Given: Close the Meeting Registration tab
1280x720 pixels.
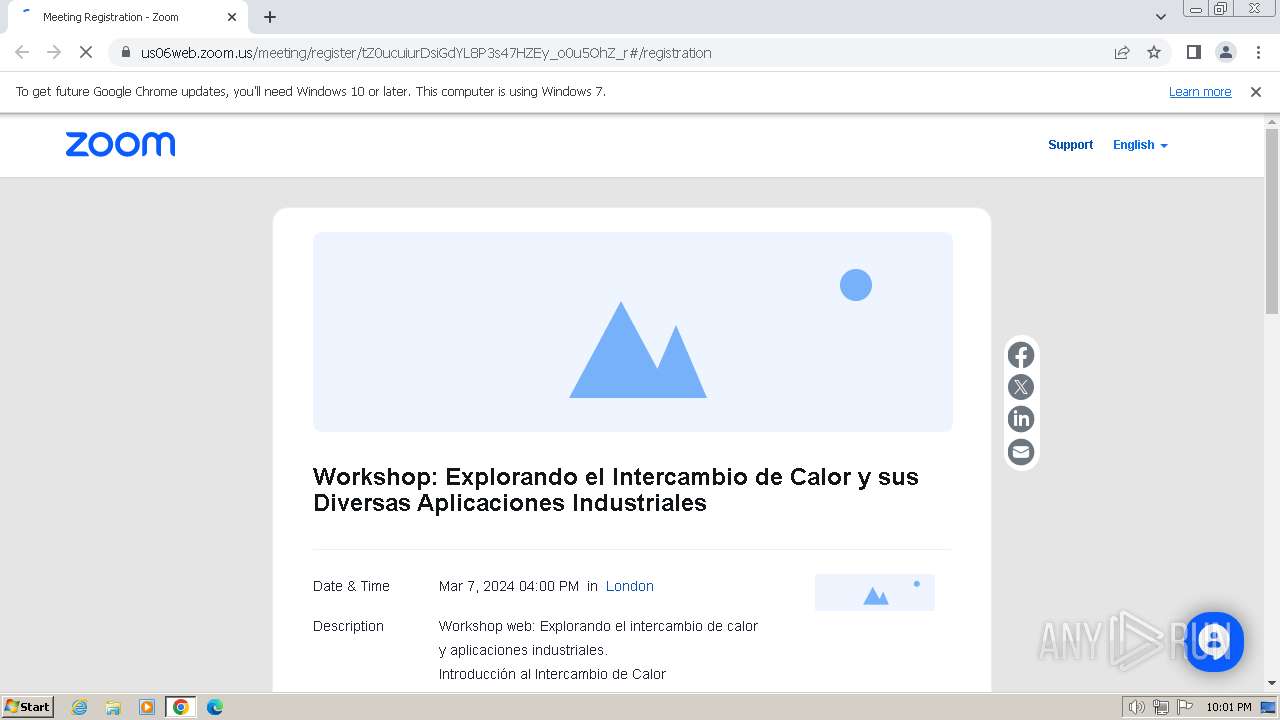Looking at the screenshot, I should click(232, 17).
